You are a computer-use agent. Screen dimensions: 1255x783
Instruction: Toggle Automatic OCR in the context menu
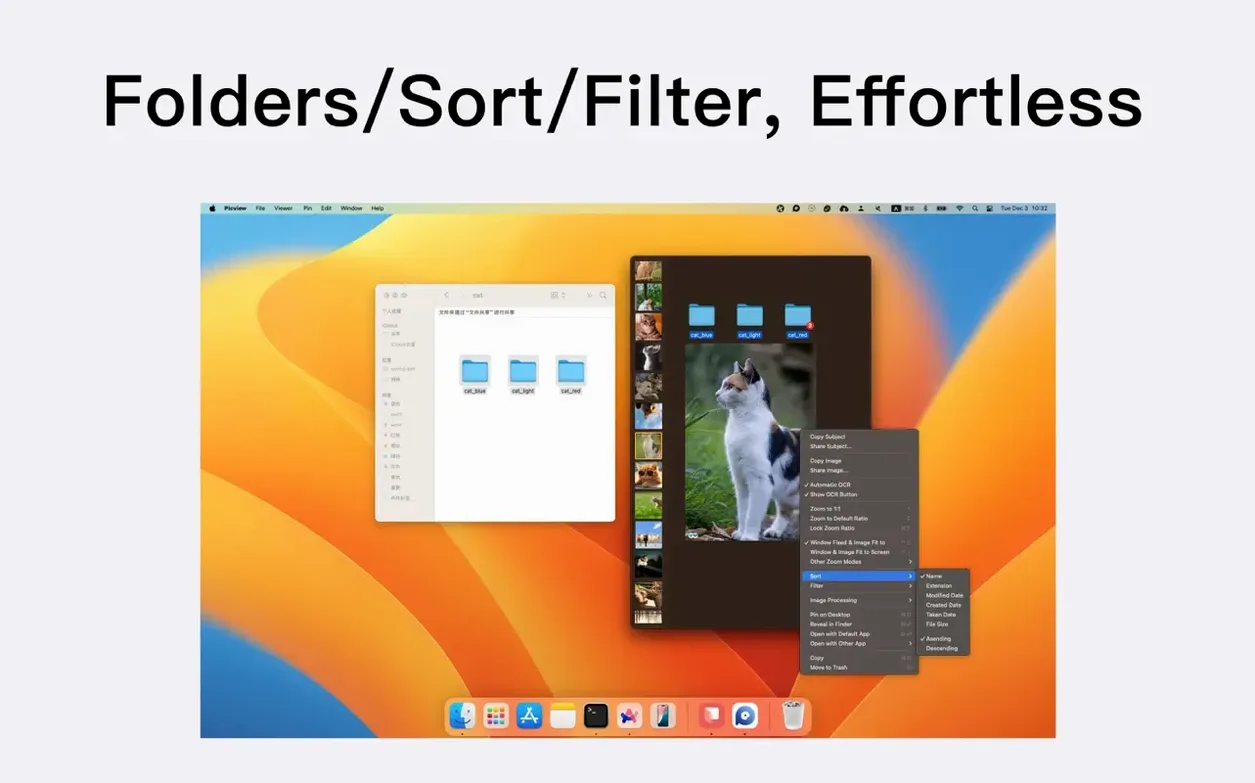click(x=858, y=485)
